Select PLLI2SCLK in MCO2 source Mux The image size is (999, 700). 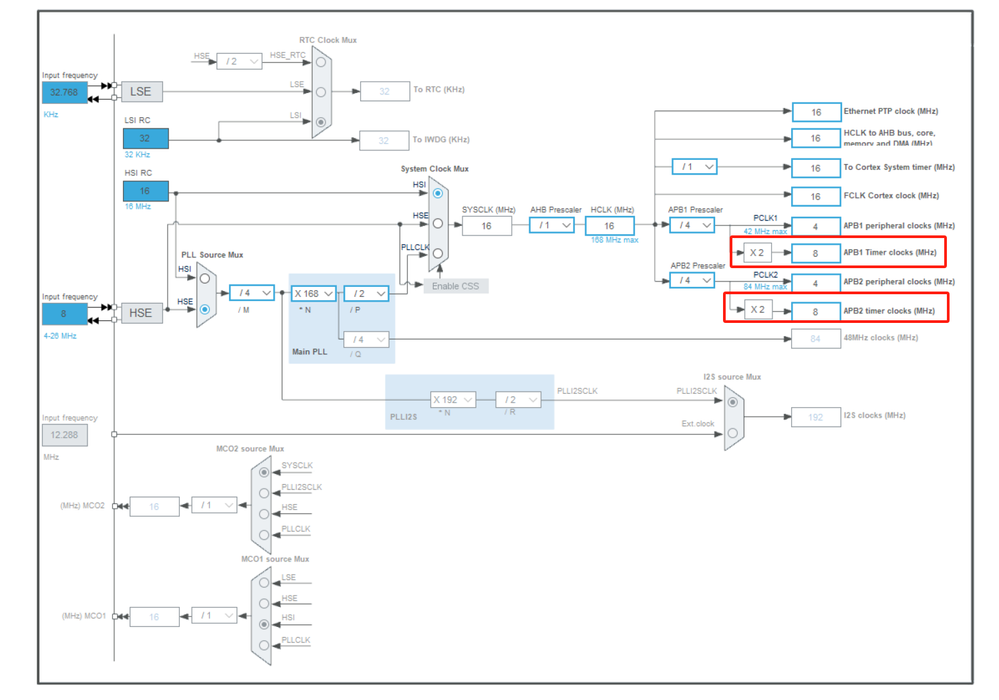pos(264,493)
